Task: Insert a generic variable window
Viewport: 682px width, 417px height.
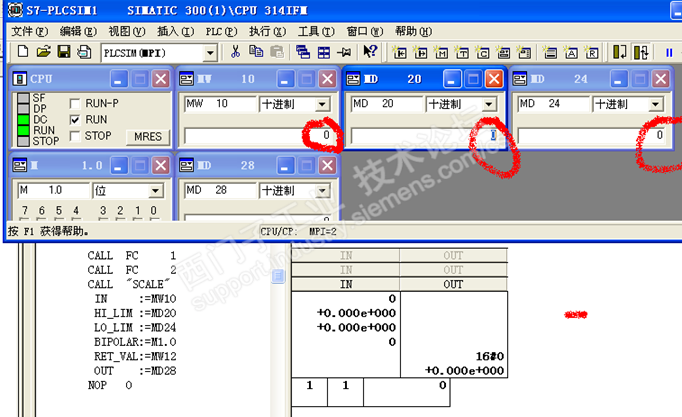Action: click(x=503, y=53)
